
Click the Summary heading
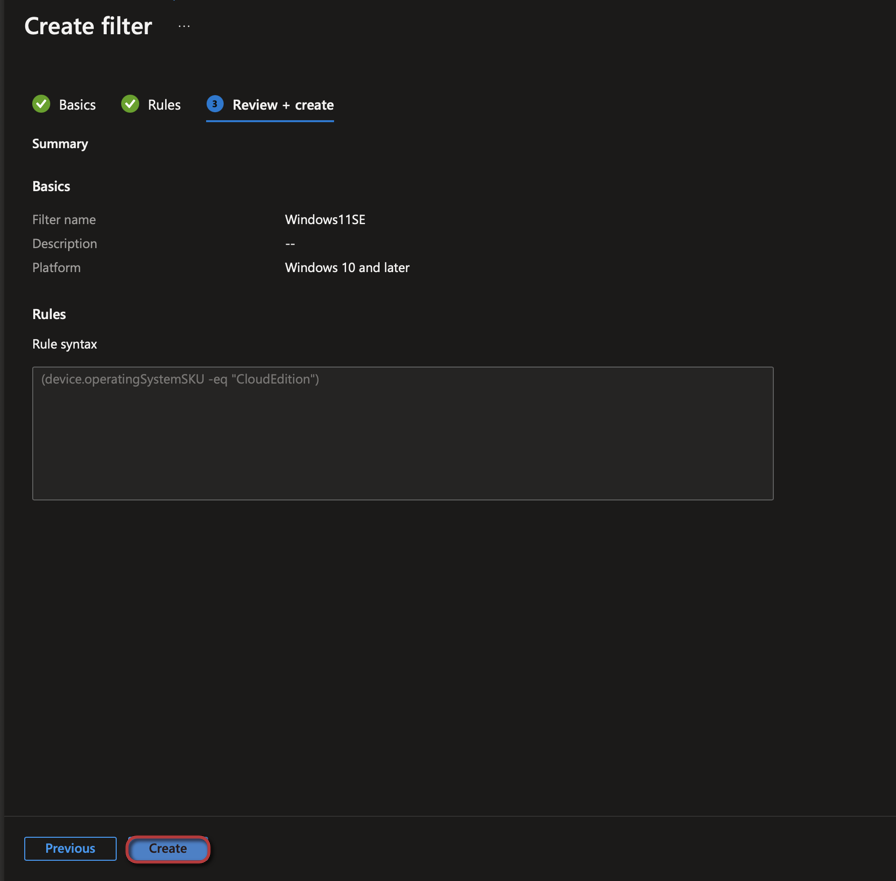pos(60,144)
